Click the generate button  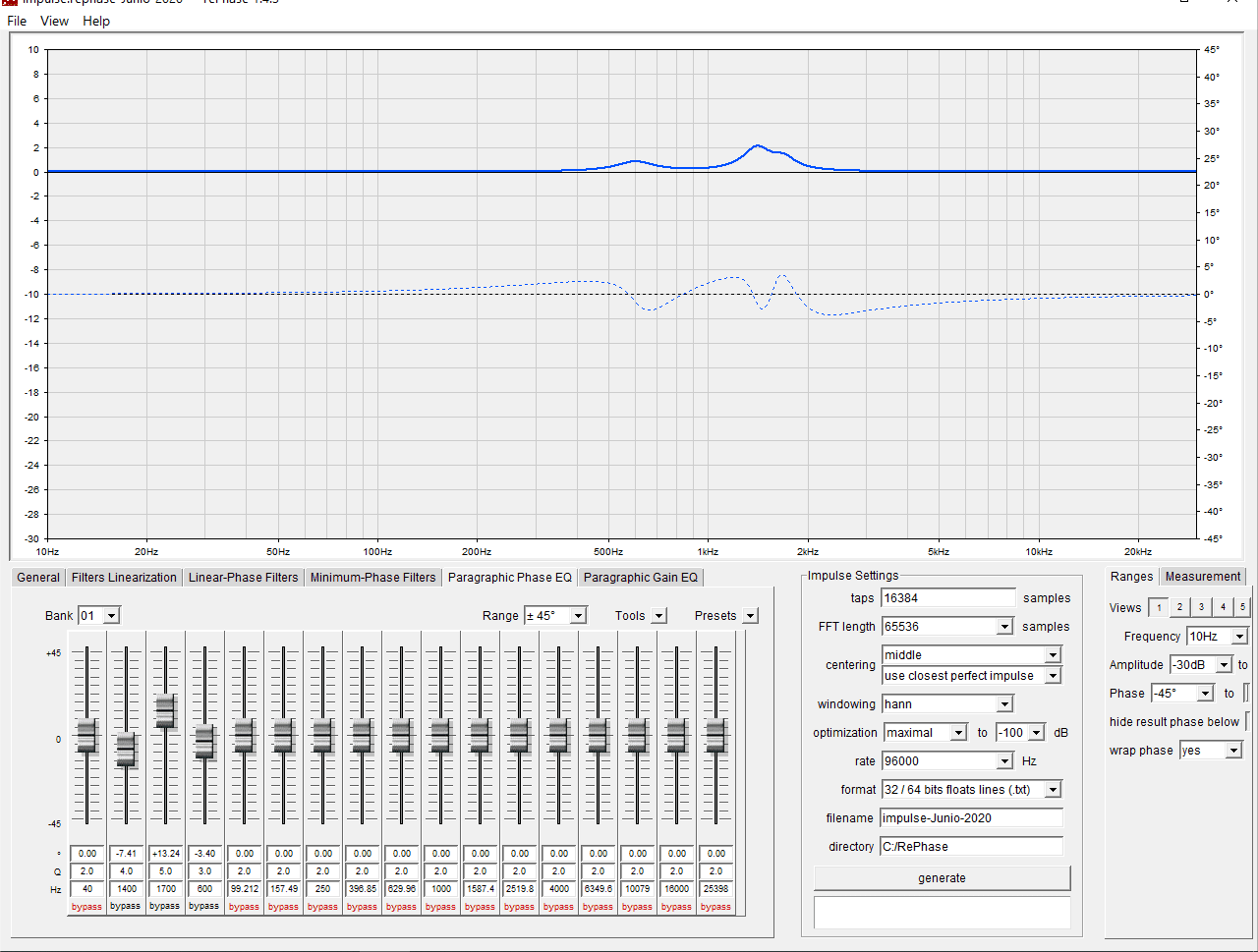click(x=942, y=878)
